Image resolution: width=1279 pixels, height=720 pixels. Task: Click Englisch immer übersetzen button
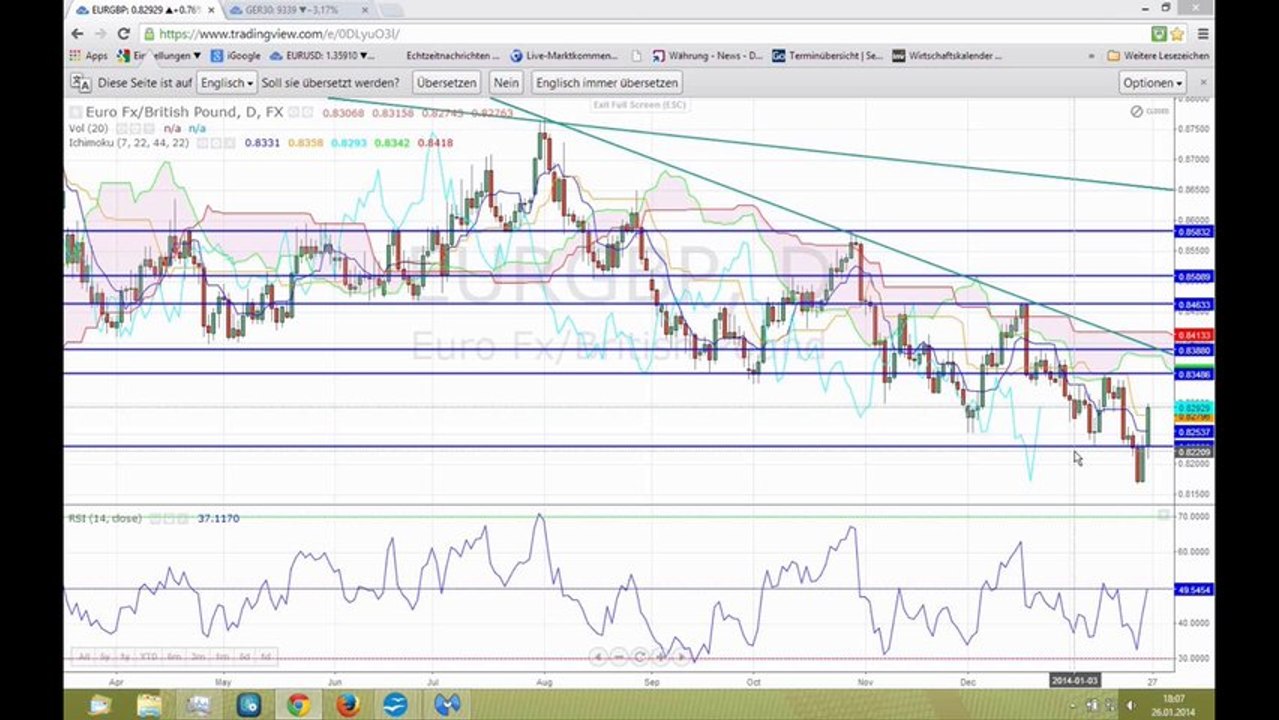coord(606,83)
